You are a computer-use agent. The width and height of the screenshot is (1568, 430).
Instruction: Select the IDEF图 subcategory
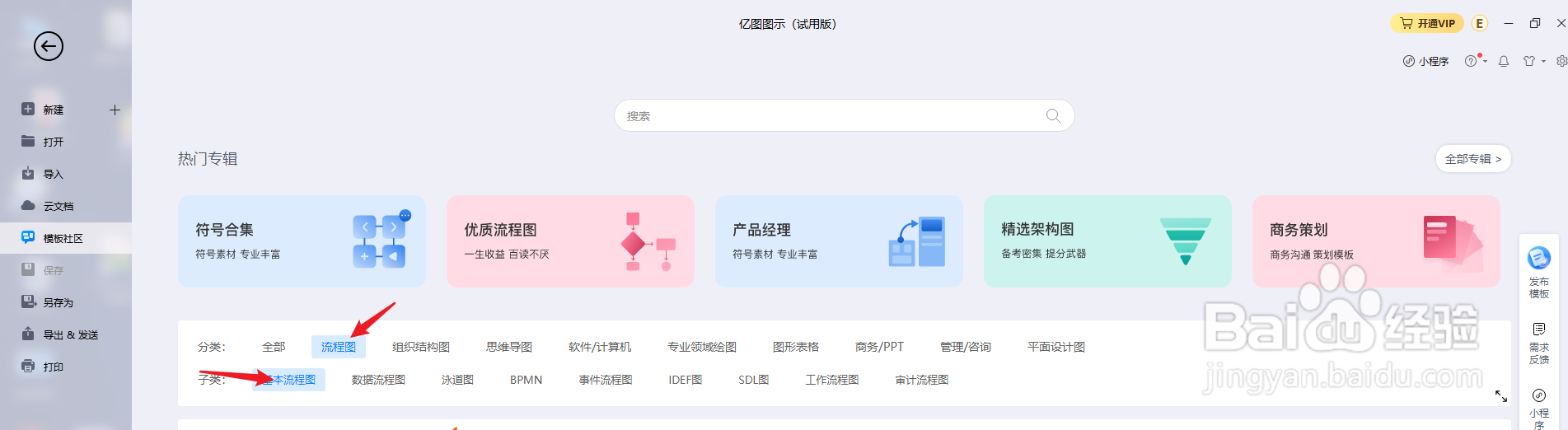[686, 380]
